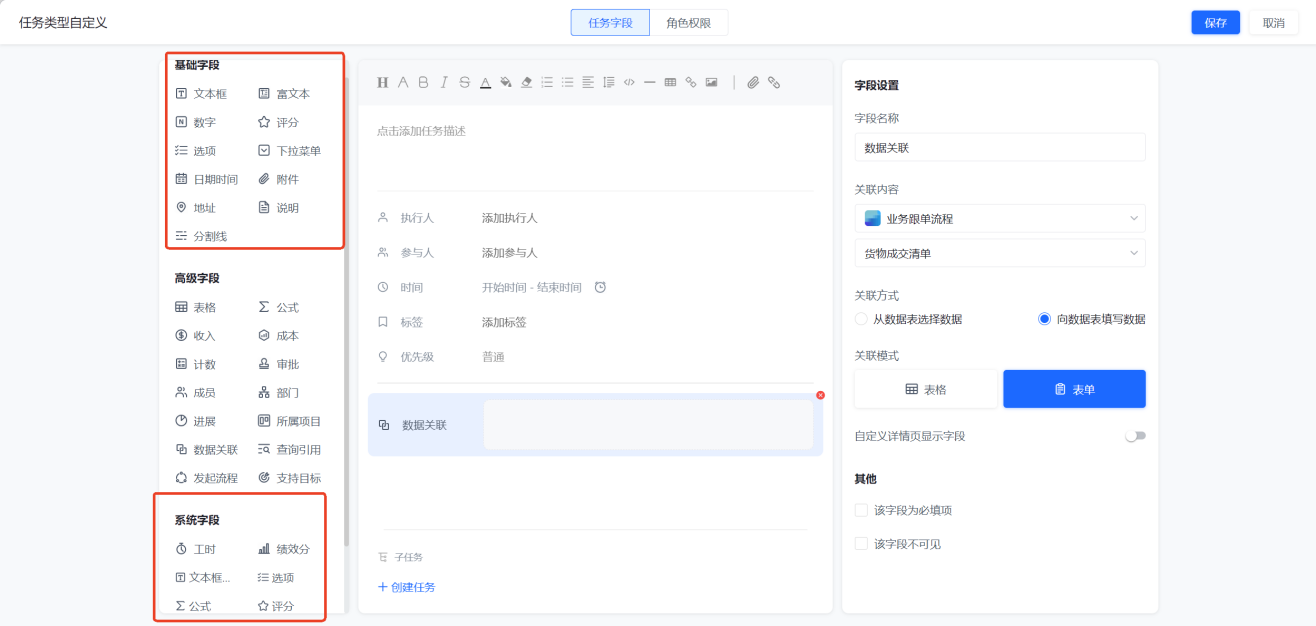Open the background fill color tool
Viewport: 1316px width, 626px height.
[506, 83]
